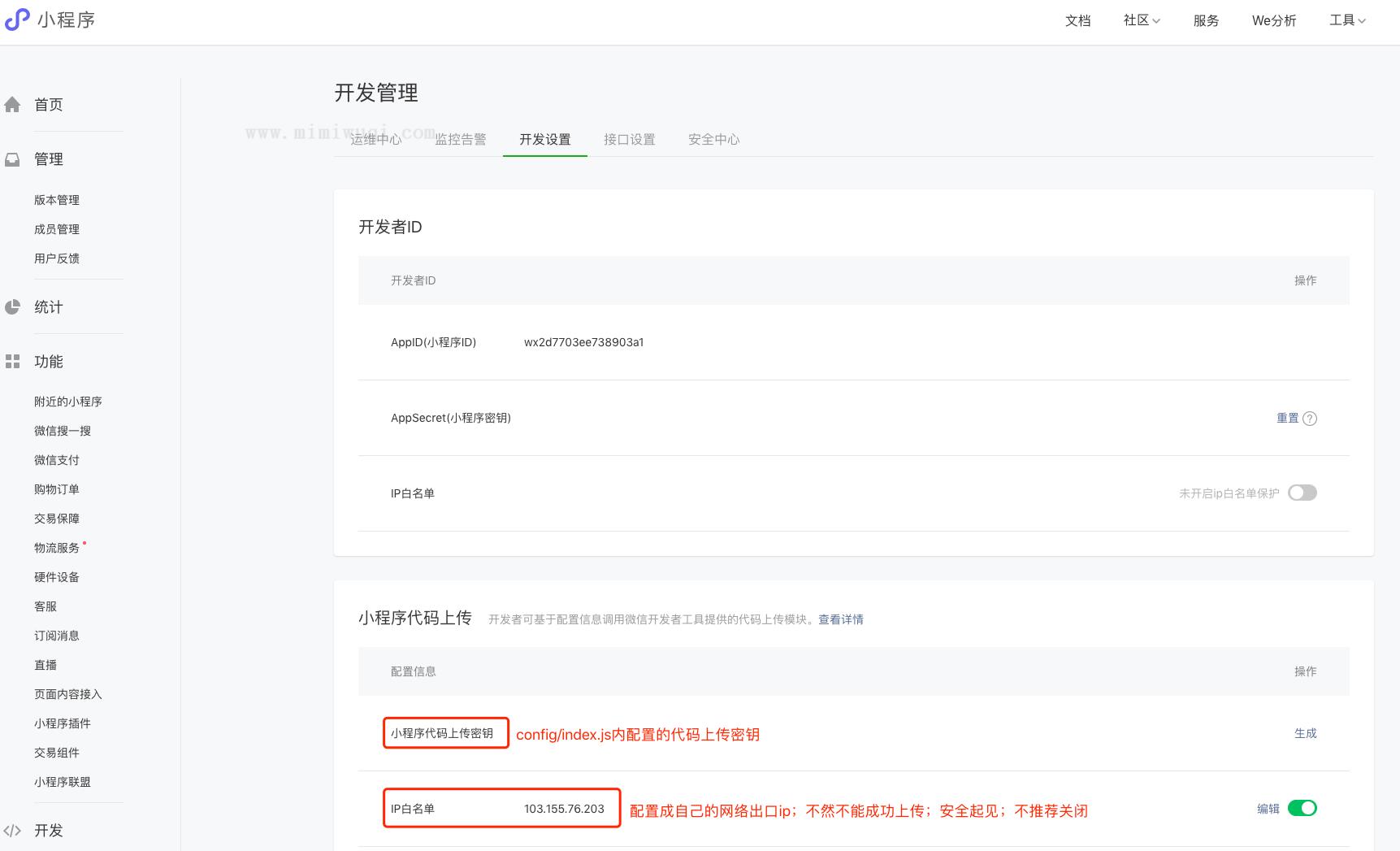
Task: Select the 开发设置 tab
Action: [x=545, y=139]
